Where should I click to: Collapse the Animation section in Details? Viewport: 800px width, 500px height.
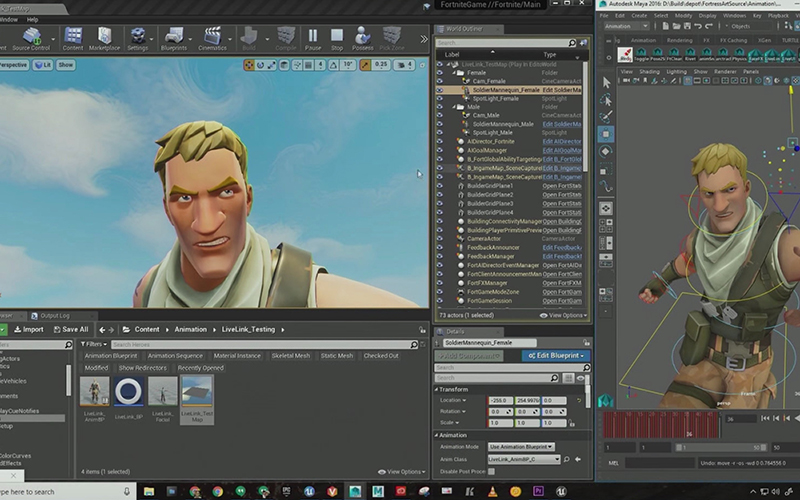437,435
